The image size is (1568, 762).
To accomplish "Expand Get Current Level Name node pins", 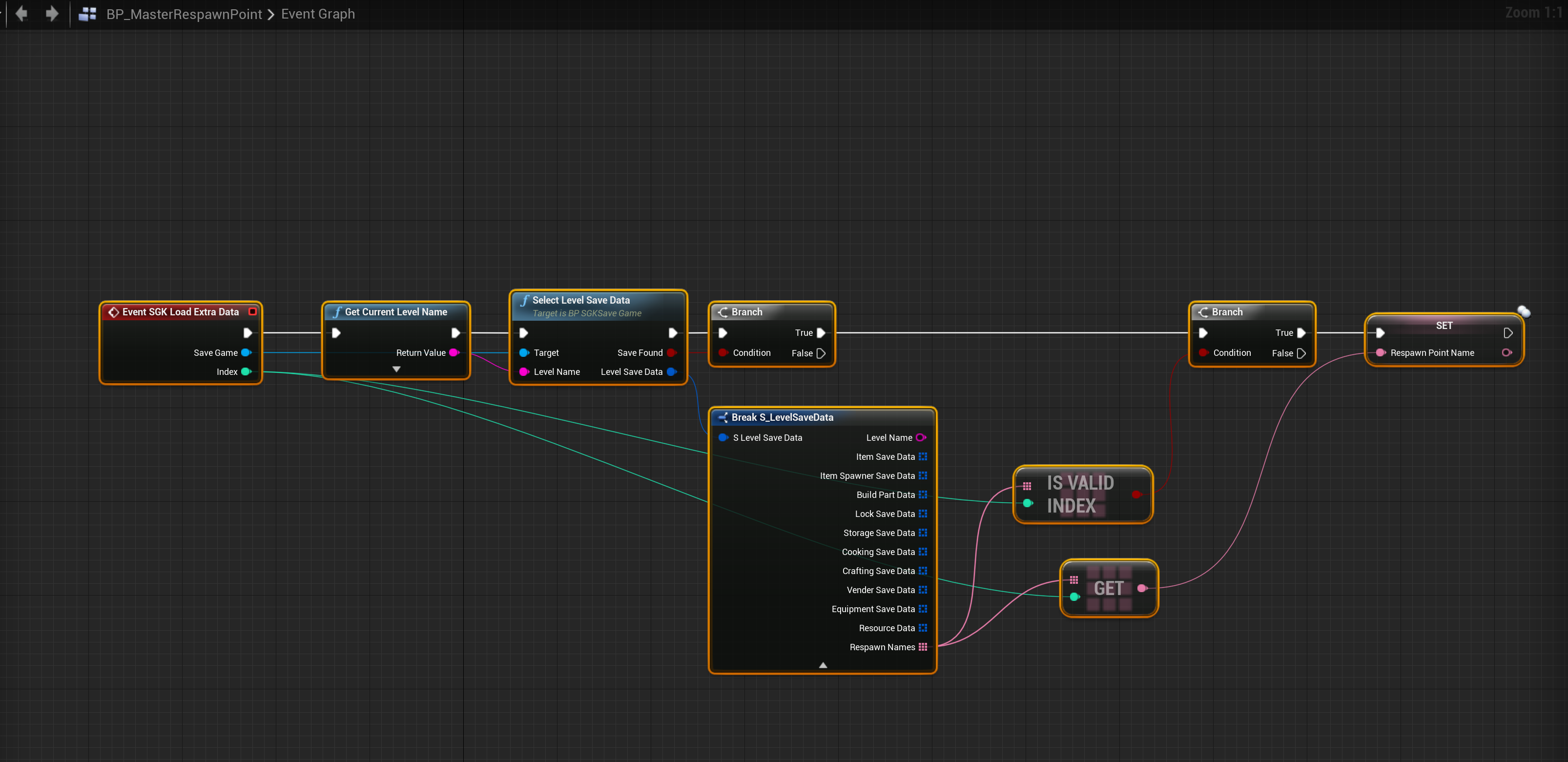I will [x=396, y=369].
